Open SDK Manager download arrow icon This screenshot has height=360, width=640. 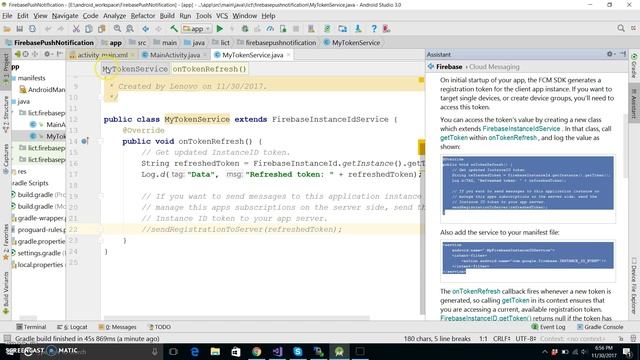[358, 29]
